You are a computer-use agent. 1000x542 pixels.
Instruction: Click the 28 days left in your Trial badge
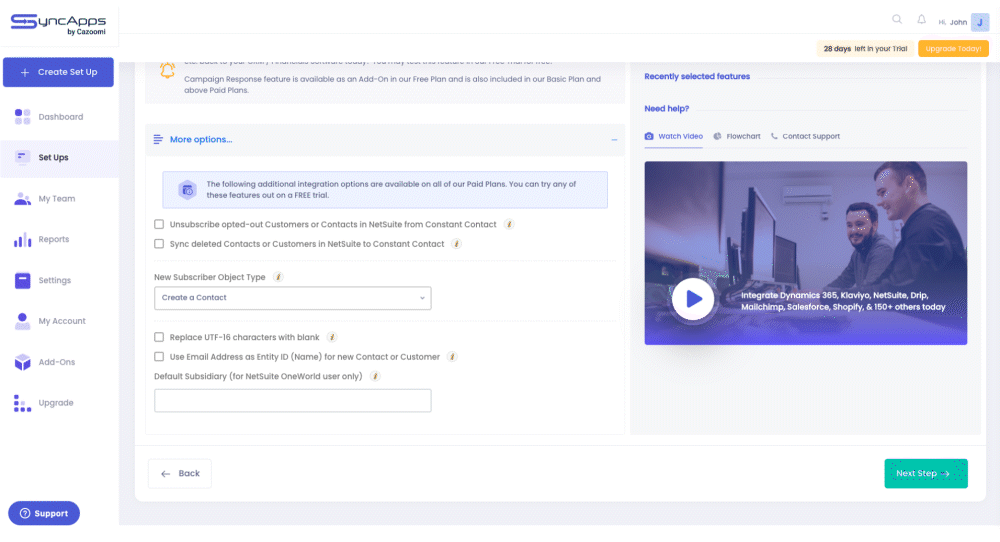point(865,48)
